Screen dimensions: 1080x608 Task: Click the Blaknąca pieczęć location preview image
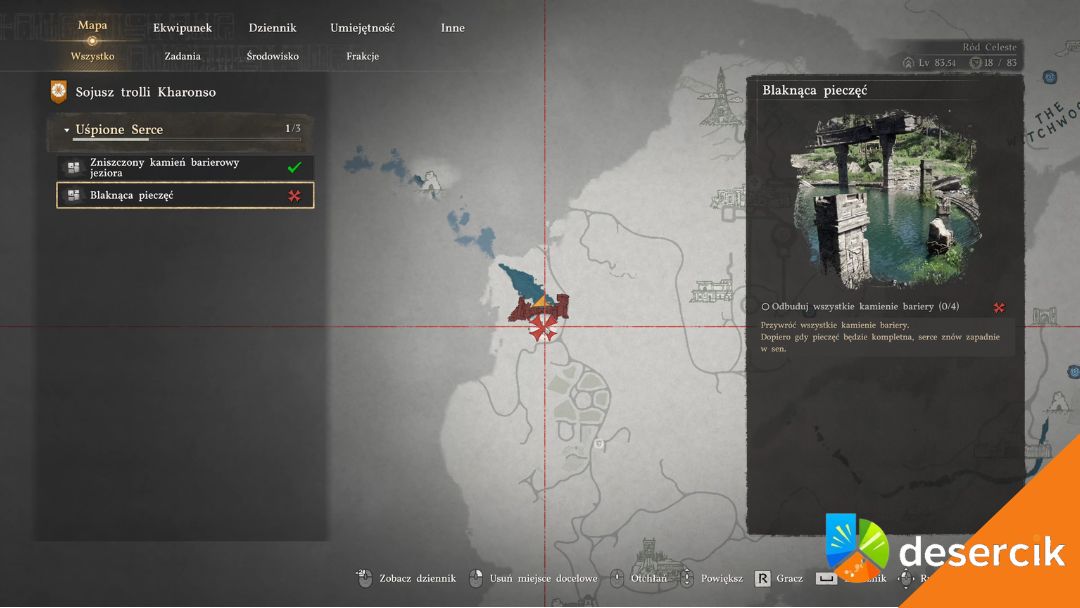[884, 199]
